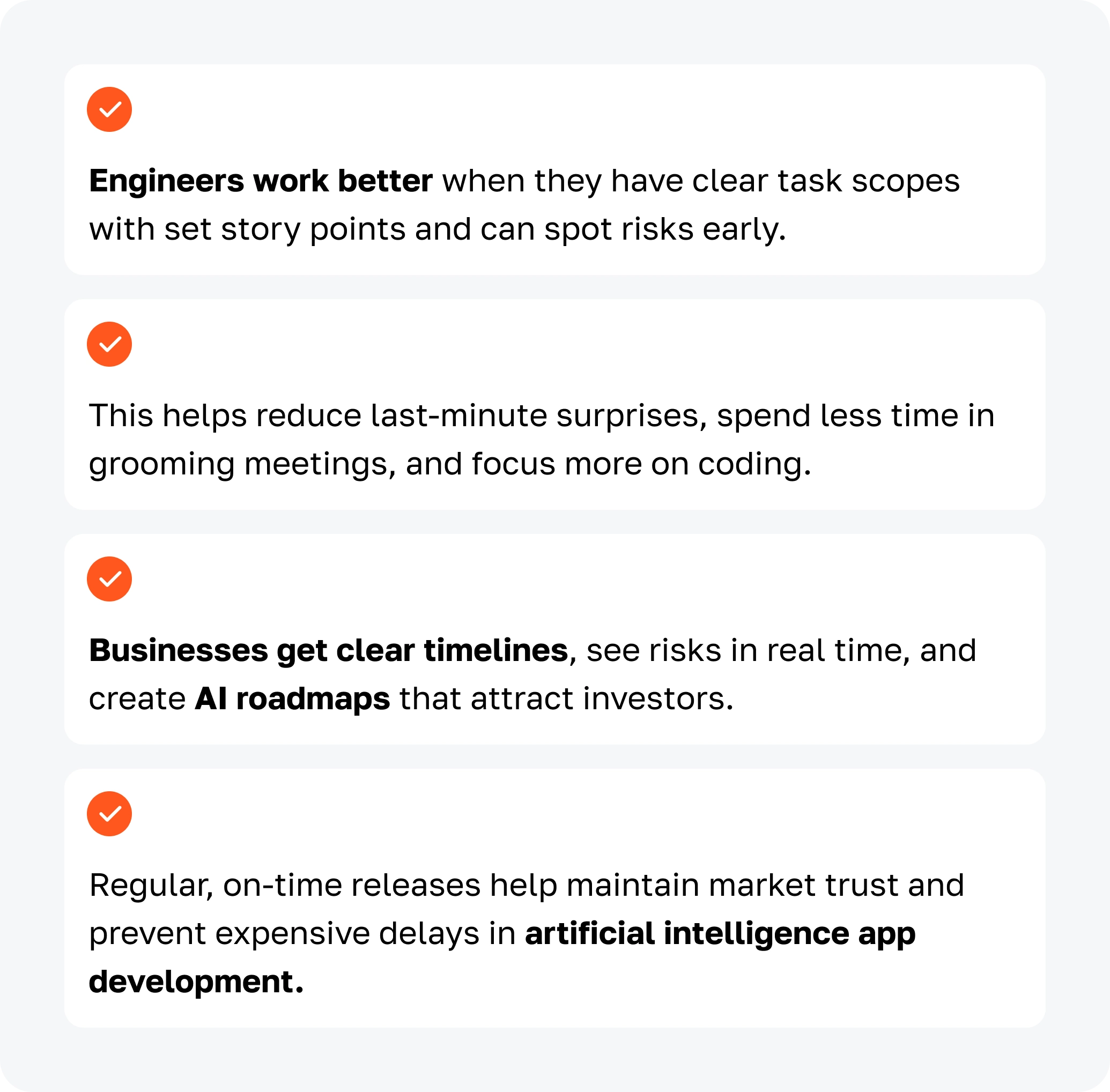Click the line with set story points
The image size is (1110, 1092).
[x=436, y=229]
